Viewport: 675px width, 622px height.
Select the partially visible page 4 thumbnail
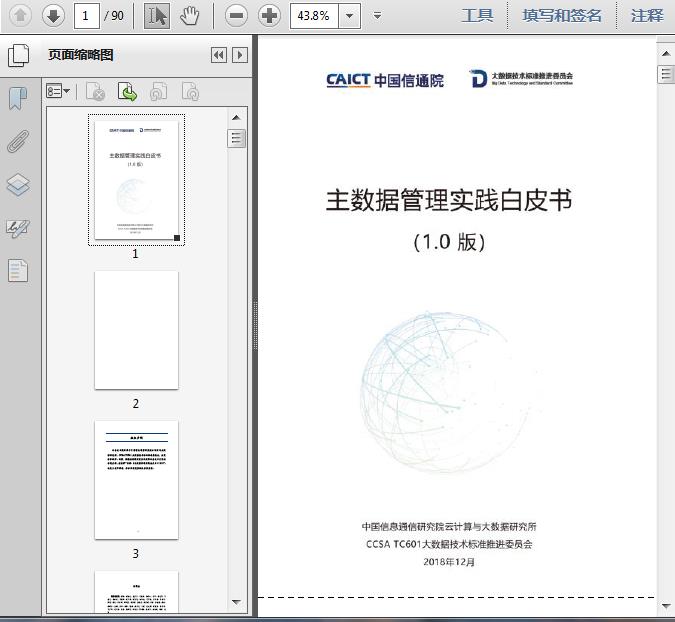click(136, 592)
